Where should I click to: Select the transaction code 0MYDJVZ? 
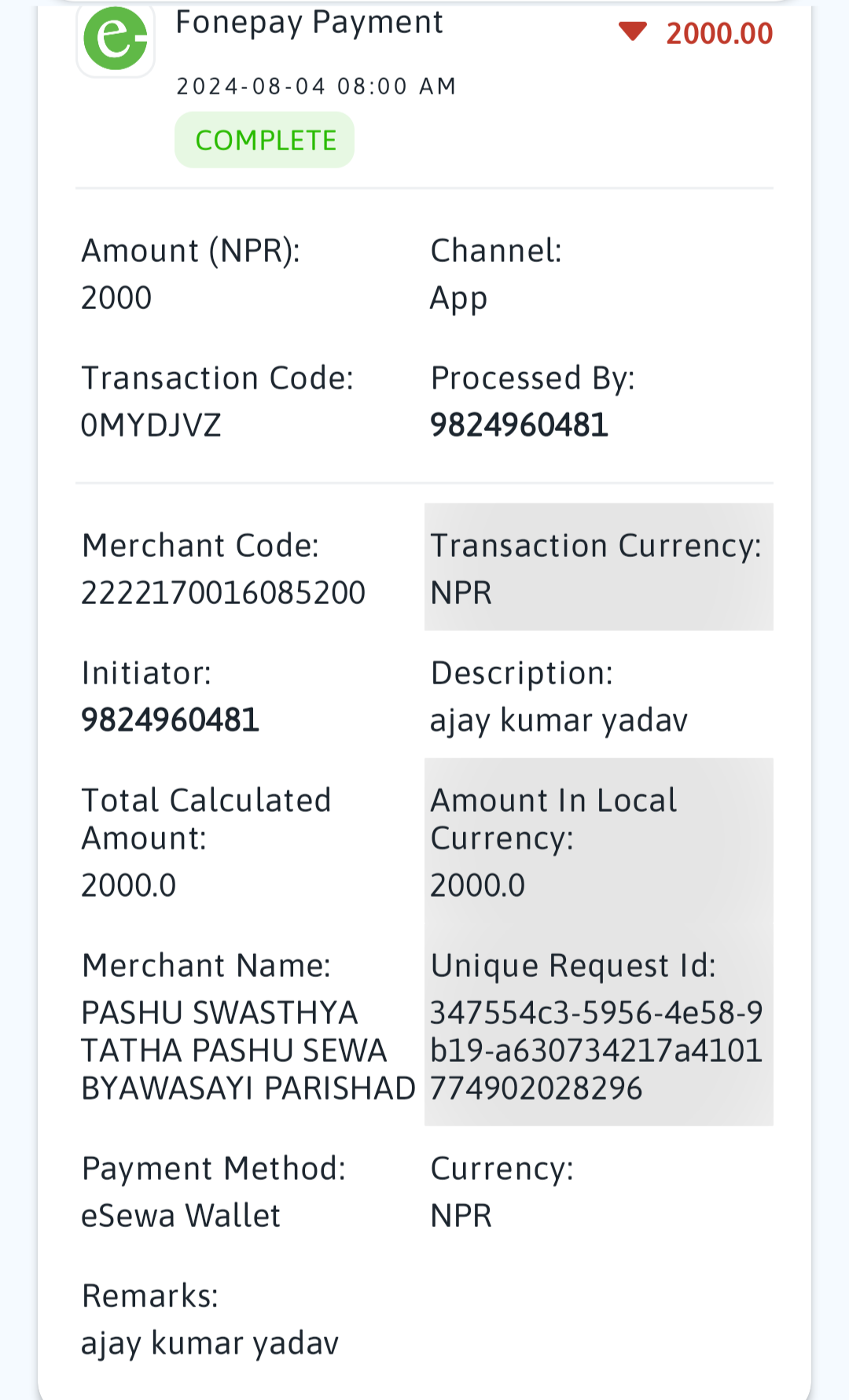click(151, 426)
